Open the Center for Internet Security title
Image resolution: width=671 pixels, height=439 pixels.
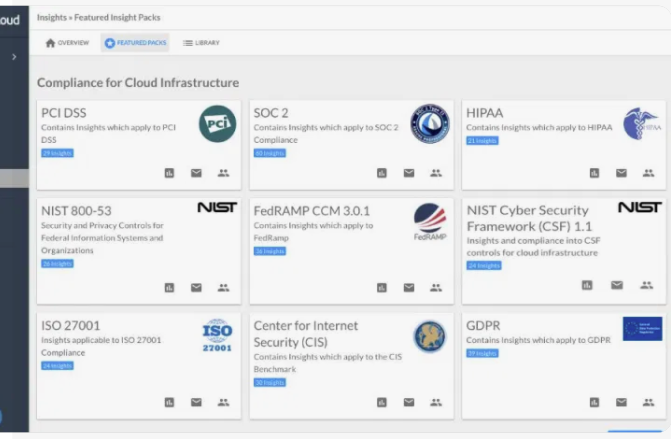306,333
